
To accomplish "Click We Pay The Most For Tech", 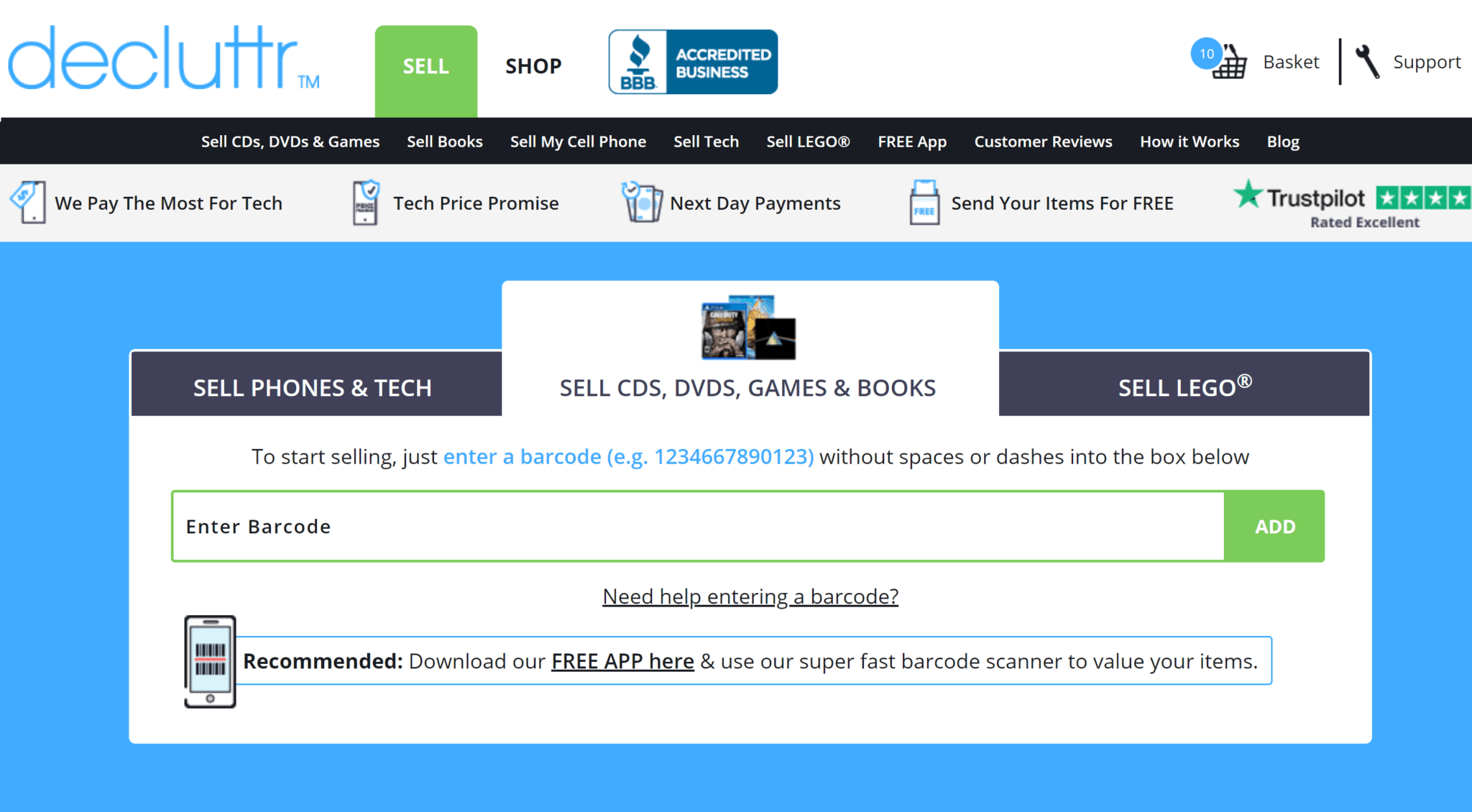I will (x=169, y=203).
